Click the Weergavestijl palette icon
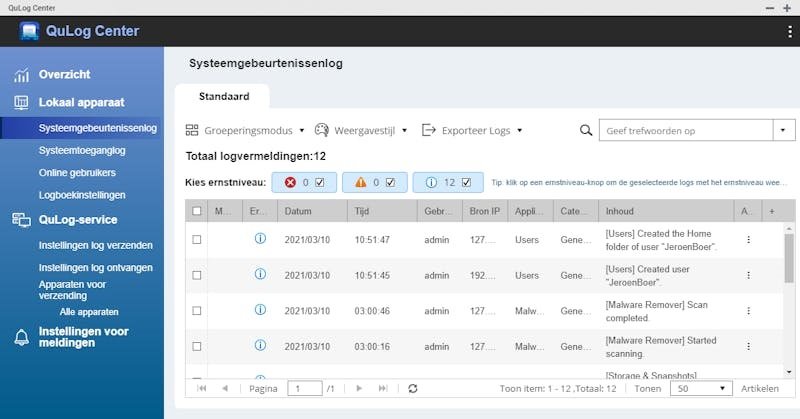Viewport: 800px width, 419px height. pyautogui.click(x=321, y=130)
